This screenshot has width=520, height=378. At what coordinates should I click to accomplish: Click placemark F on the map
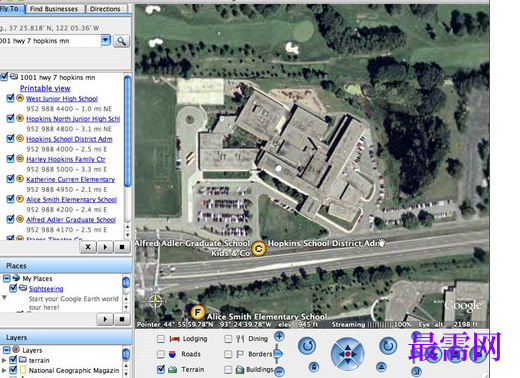197,312
